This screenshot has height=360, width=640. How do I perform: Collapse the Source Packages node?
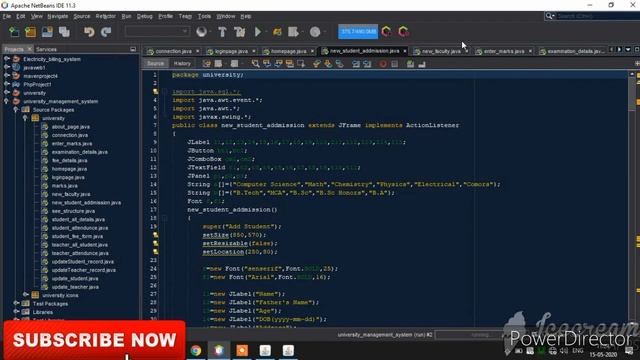pos(16,110)
